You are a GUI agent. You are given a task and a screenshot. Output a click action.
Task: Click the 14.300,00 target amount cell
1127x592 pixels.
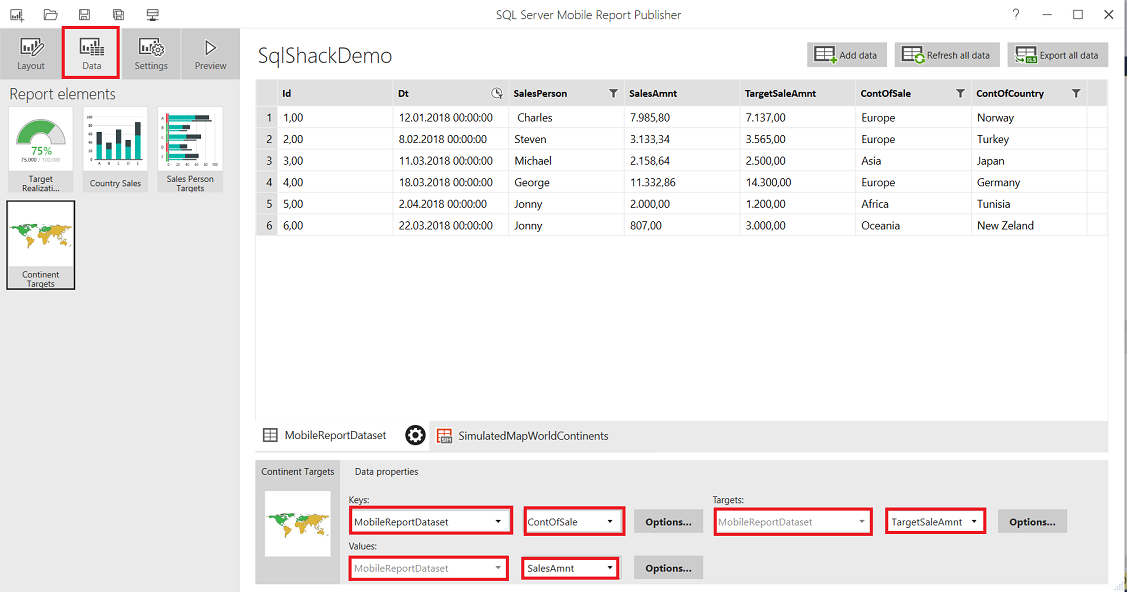(x=798, y=182)
